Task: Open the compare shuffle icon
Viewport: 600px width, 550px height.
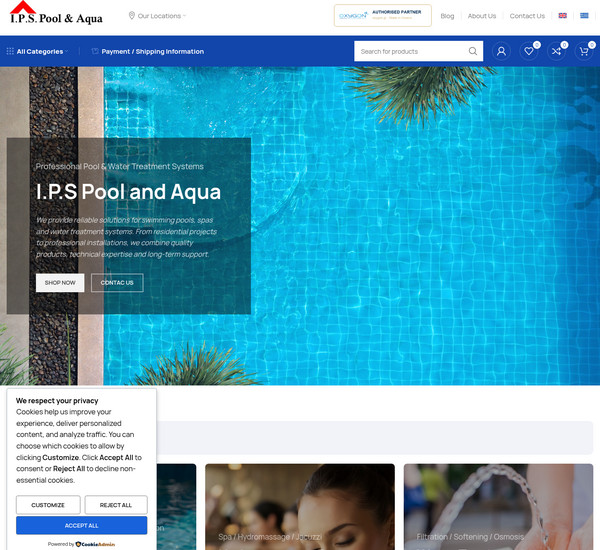Action: click(x=556, y=51)
